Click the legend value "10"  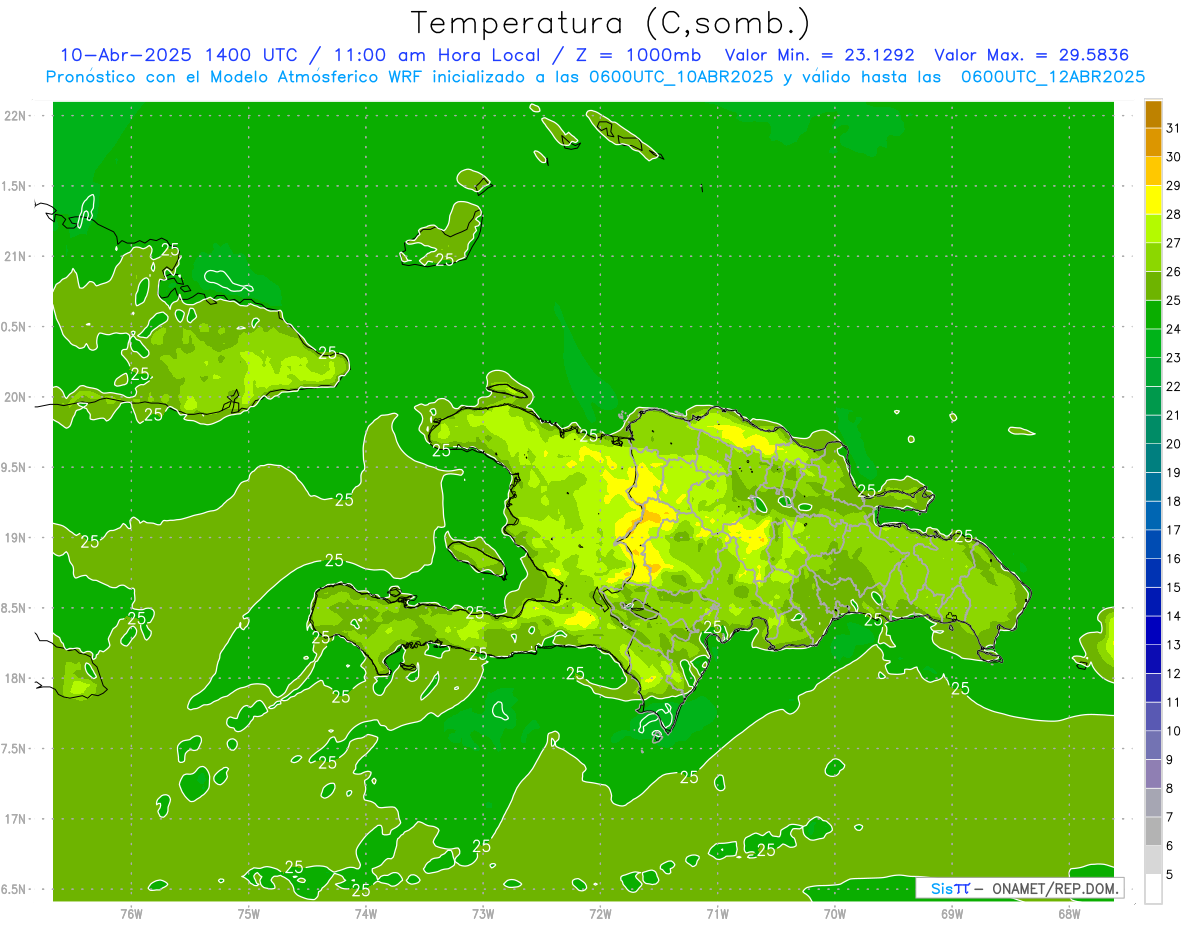[1174, 731]
